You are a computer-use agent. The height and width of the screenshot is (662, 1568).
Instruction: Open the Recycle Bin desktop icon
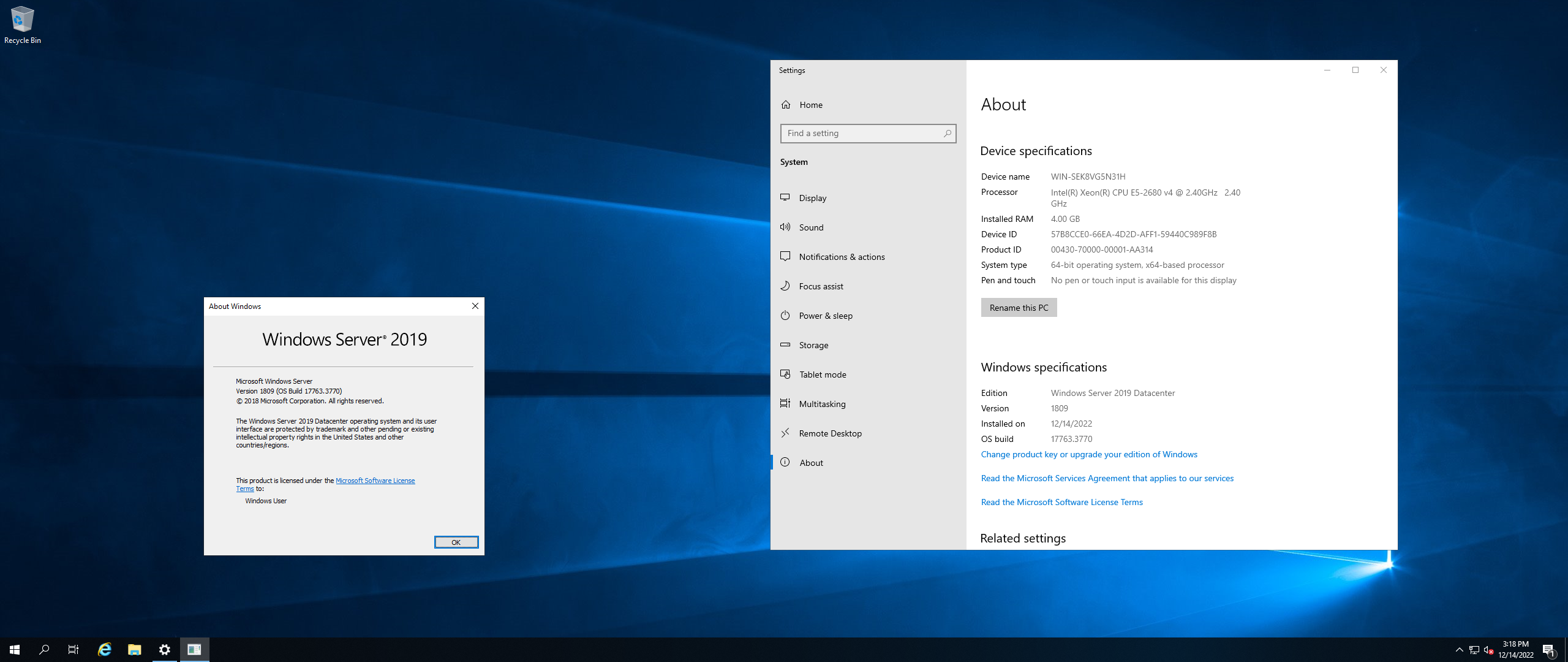tap(22, 25)
